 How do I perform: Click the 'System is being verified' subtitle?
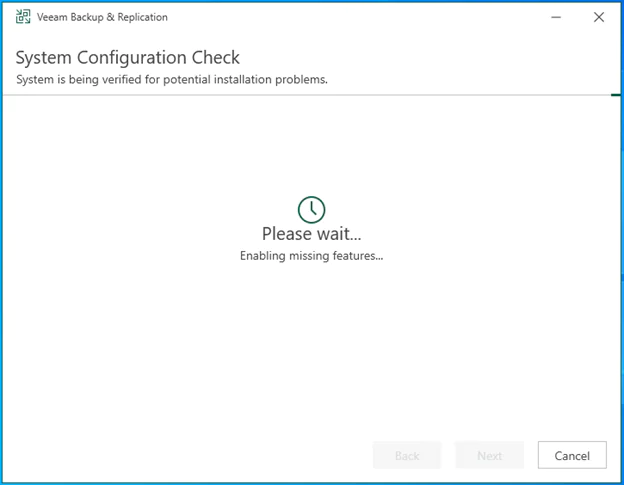(171, 79)
